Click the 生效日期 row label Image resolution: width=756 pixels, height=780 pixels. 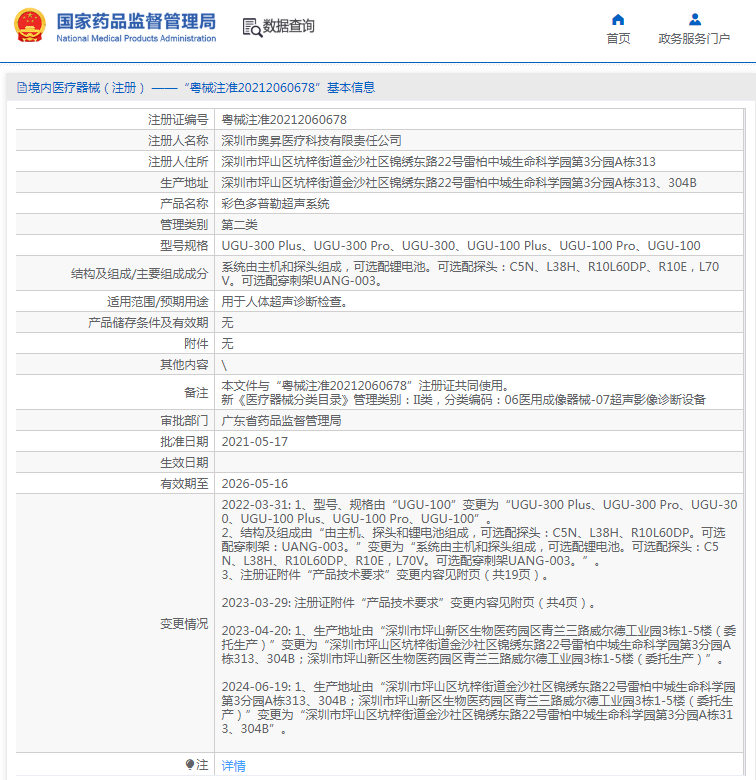[x=184, y=463]
